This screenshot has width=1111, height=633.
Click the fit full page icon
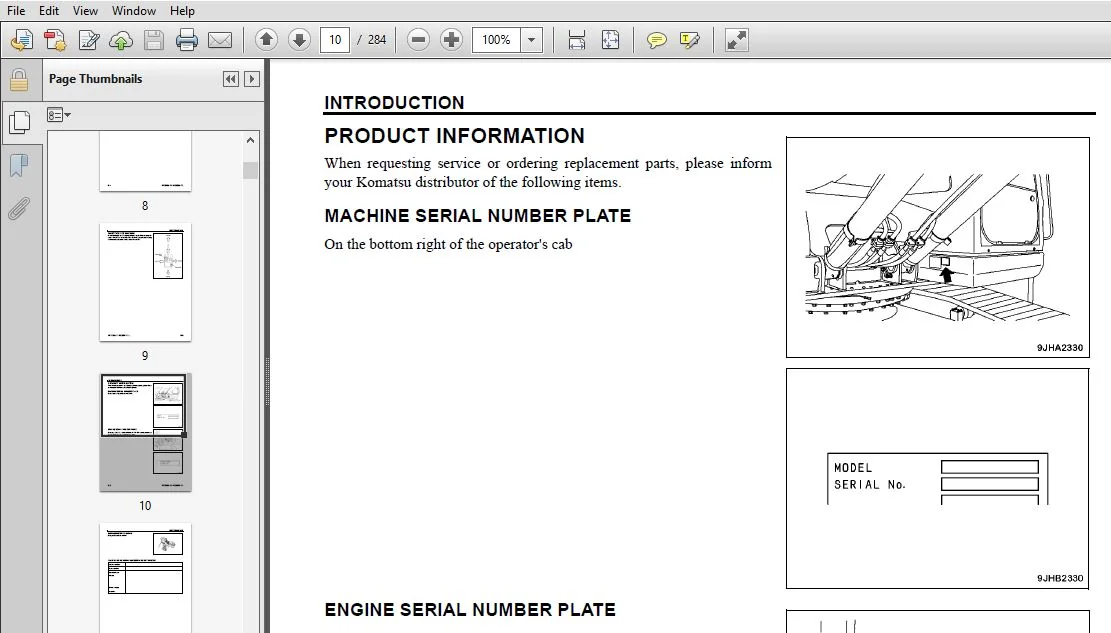click(x=610, y=40)
